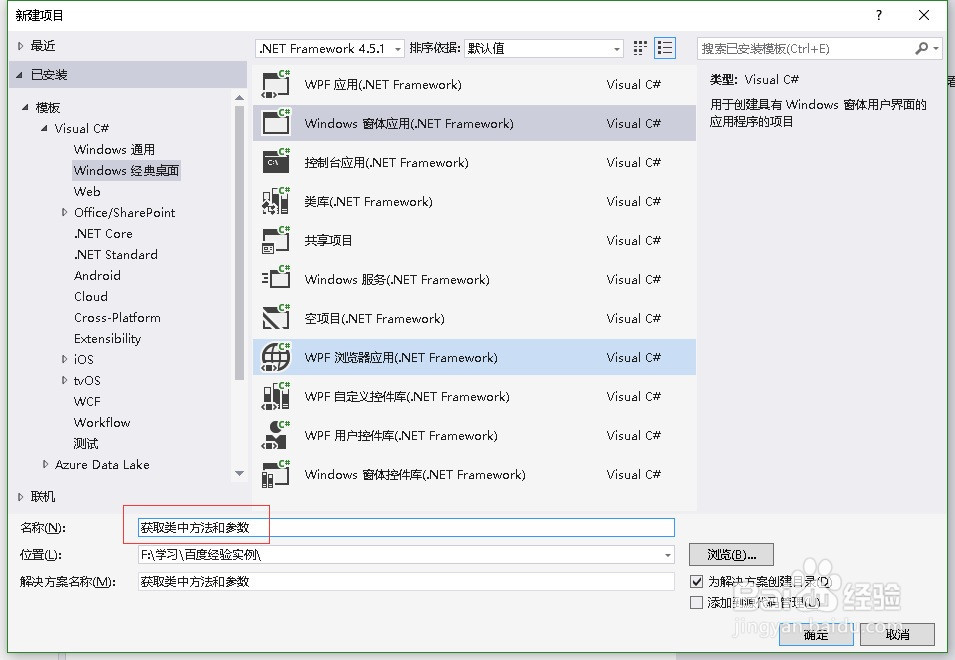This screenshot has width=955, height=660.
Task: Click the 确定 button to create project
Action: [x=816, y=634]
